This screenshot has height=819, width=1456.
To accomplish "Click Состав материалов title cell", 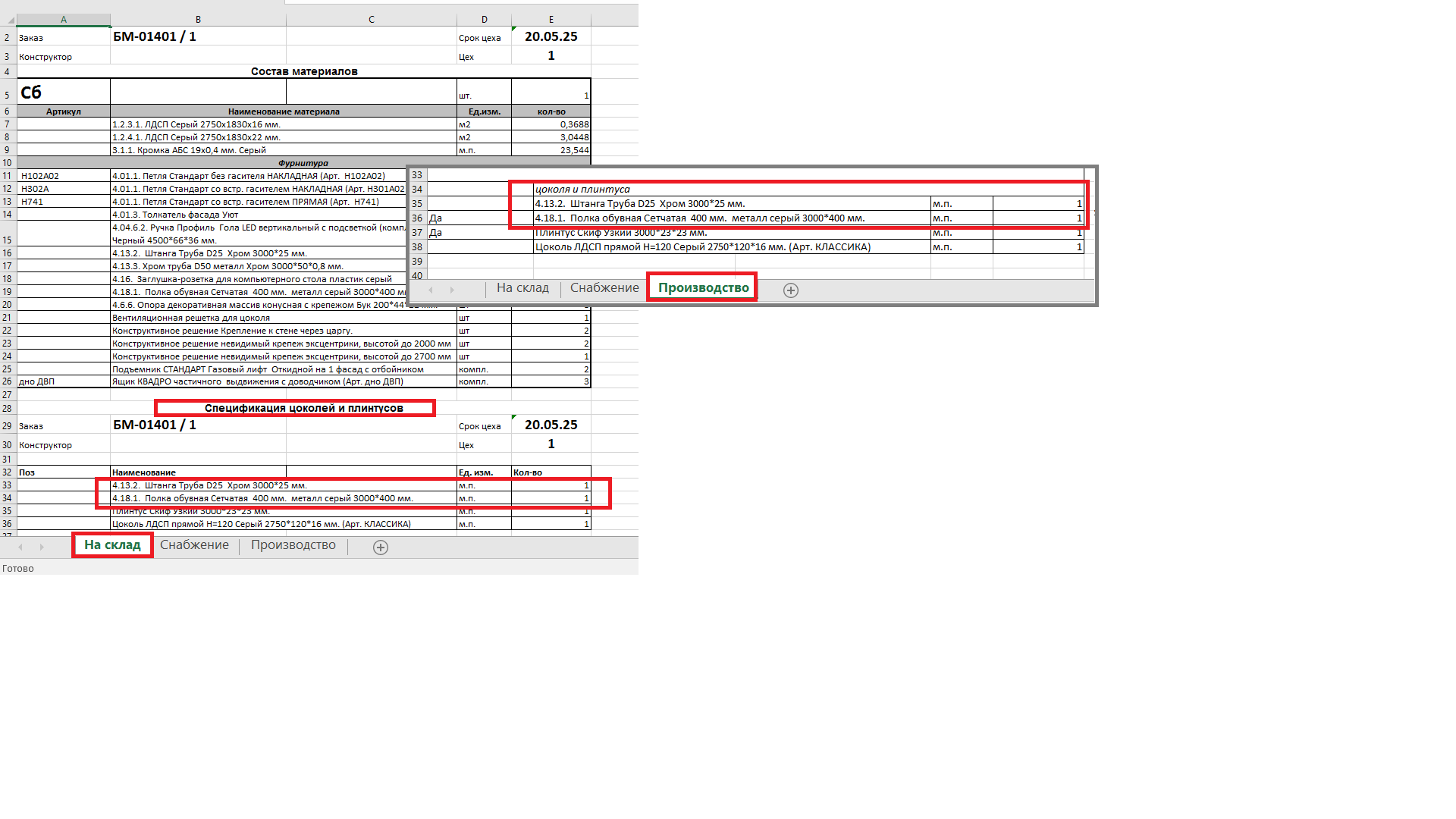I will (x=303, y=71).
